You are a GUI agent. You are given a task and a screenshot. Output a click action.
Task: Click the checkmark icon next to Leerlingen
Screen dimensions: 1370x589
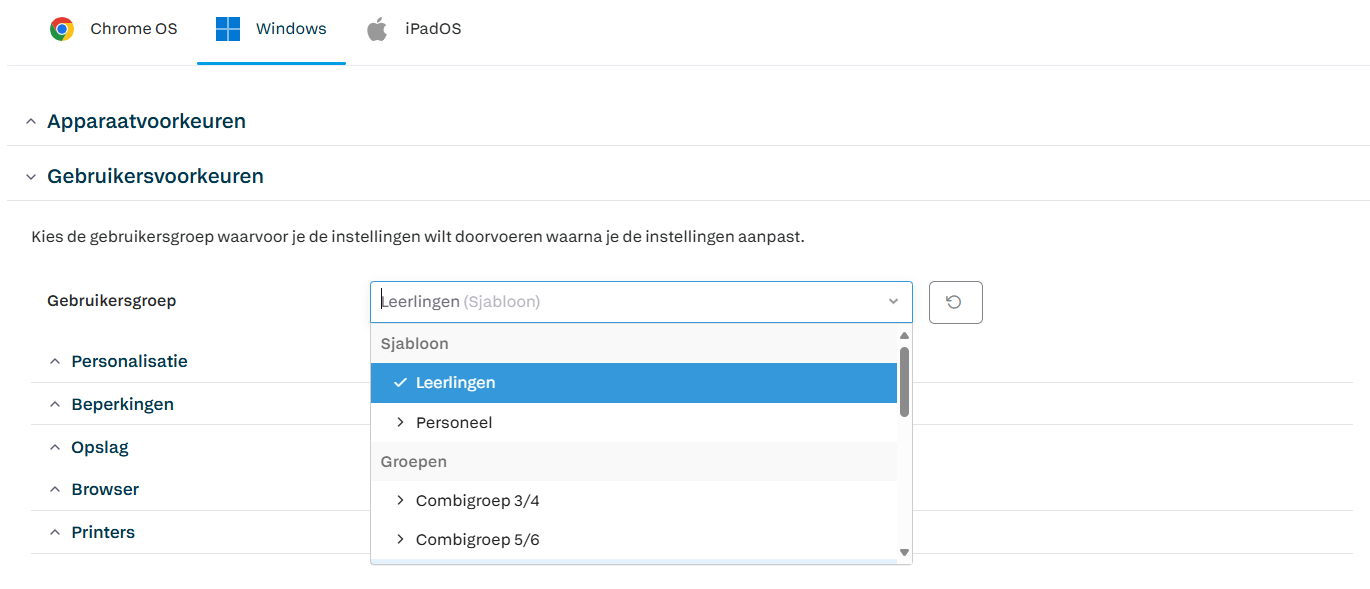tap(400, 383)
